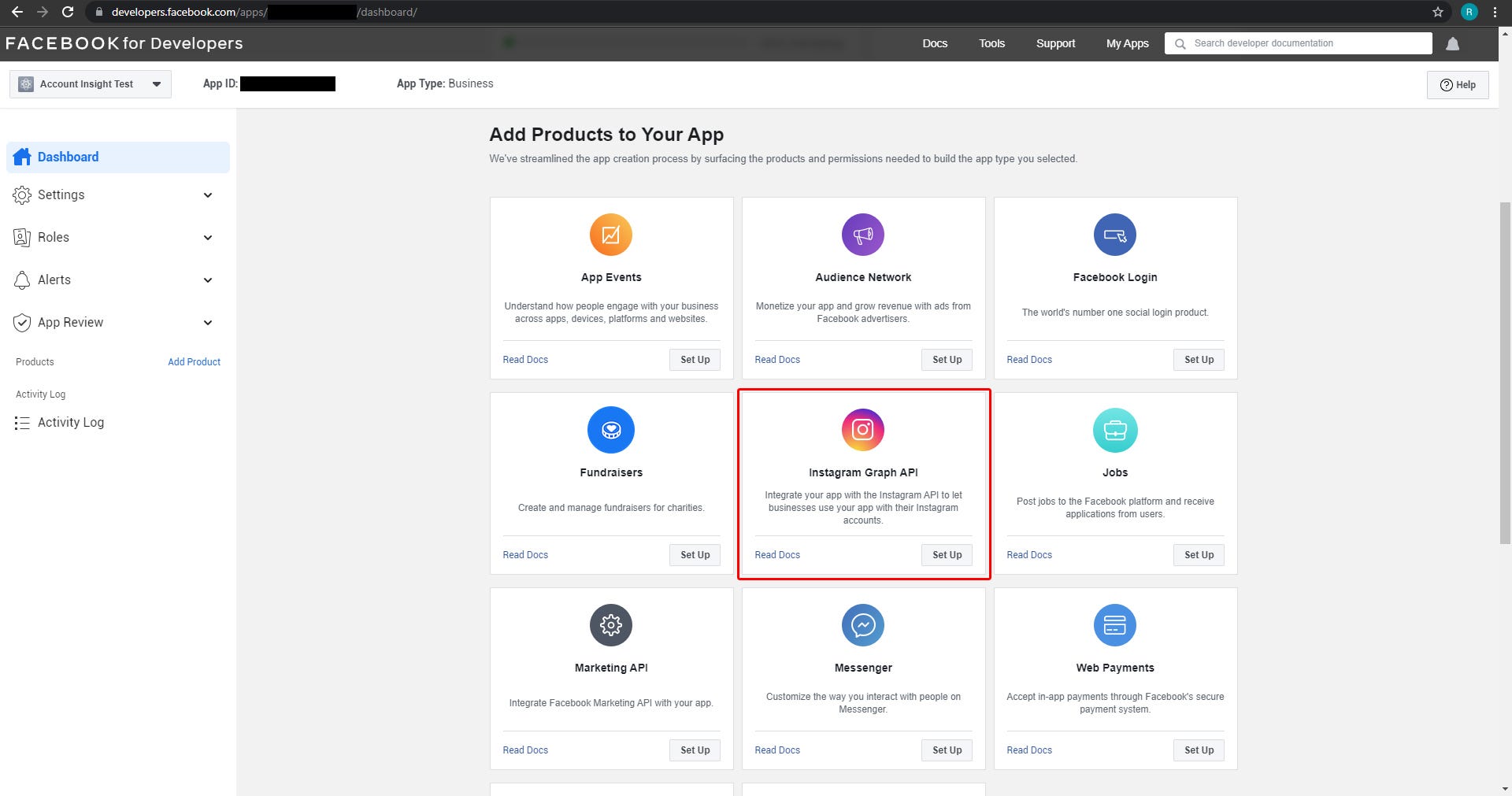Viewport: 1512px width, 796px height.
Task: Open Activity Log sidebar item
Action: 71,423
